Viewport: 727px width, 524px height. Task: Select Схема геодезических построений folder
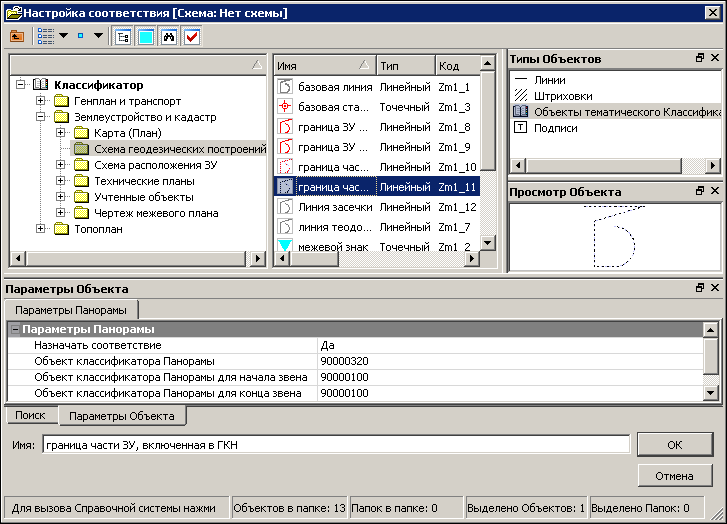click(x=180, y=149)
